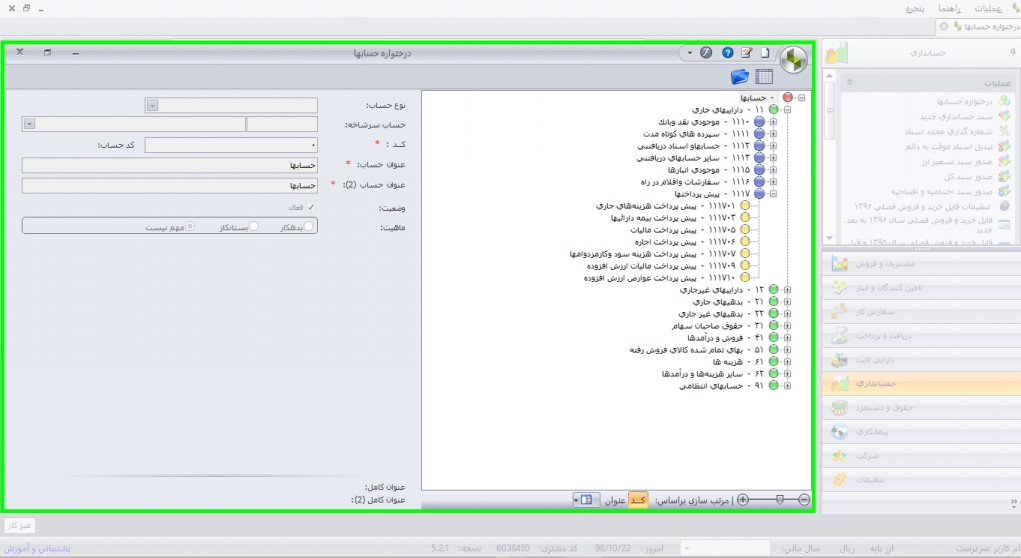Click the عنوان حساب input field
The image size is (1021, 558).
tap(170, 165)
